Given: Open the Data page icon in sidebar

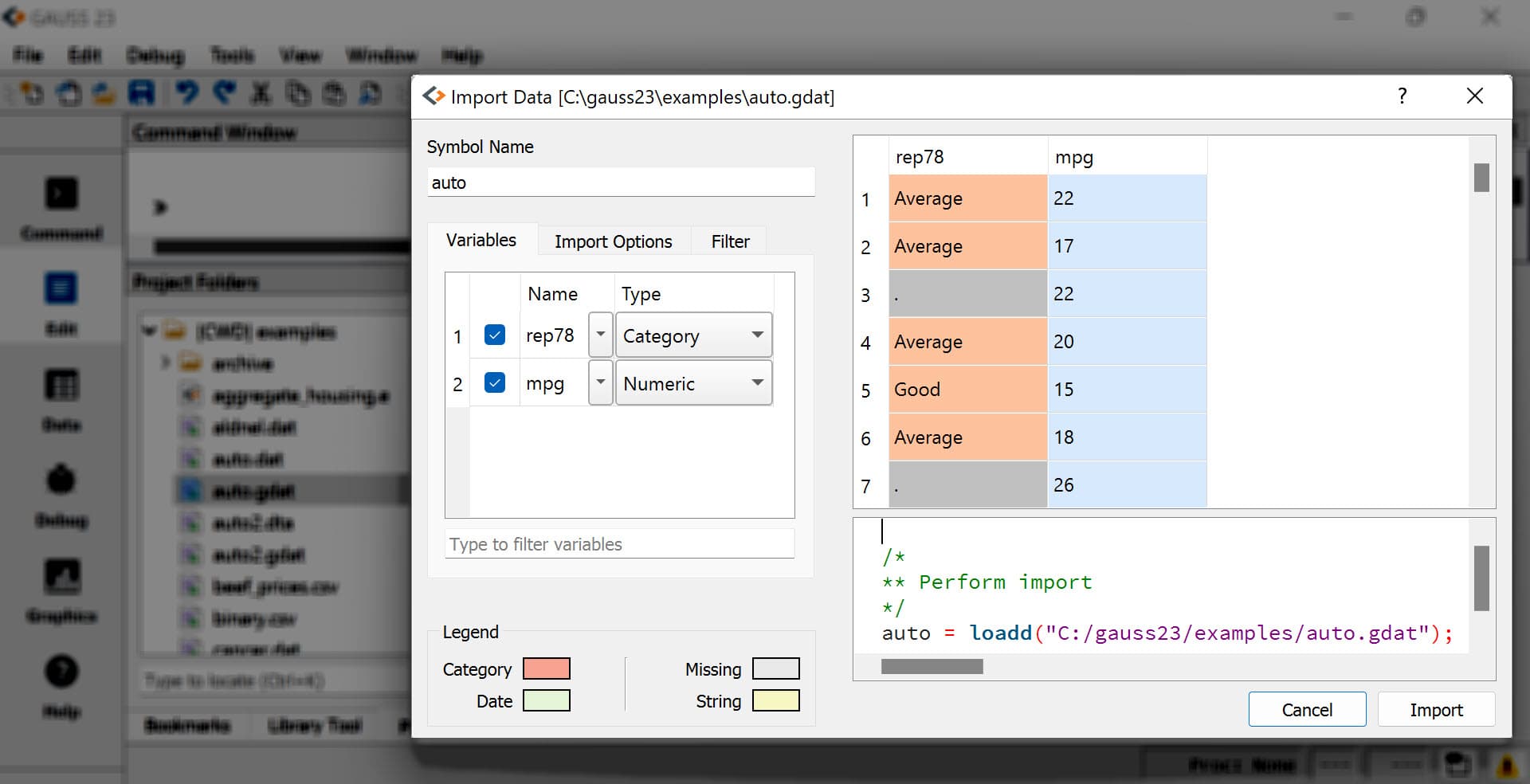Looking at the screenshot, I should (x=61, y=399).
